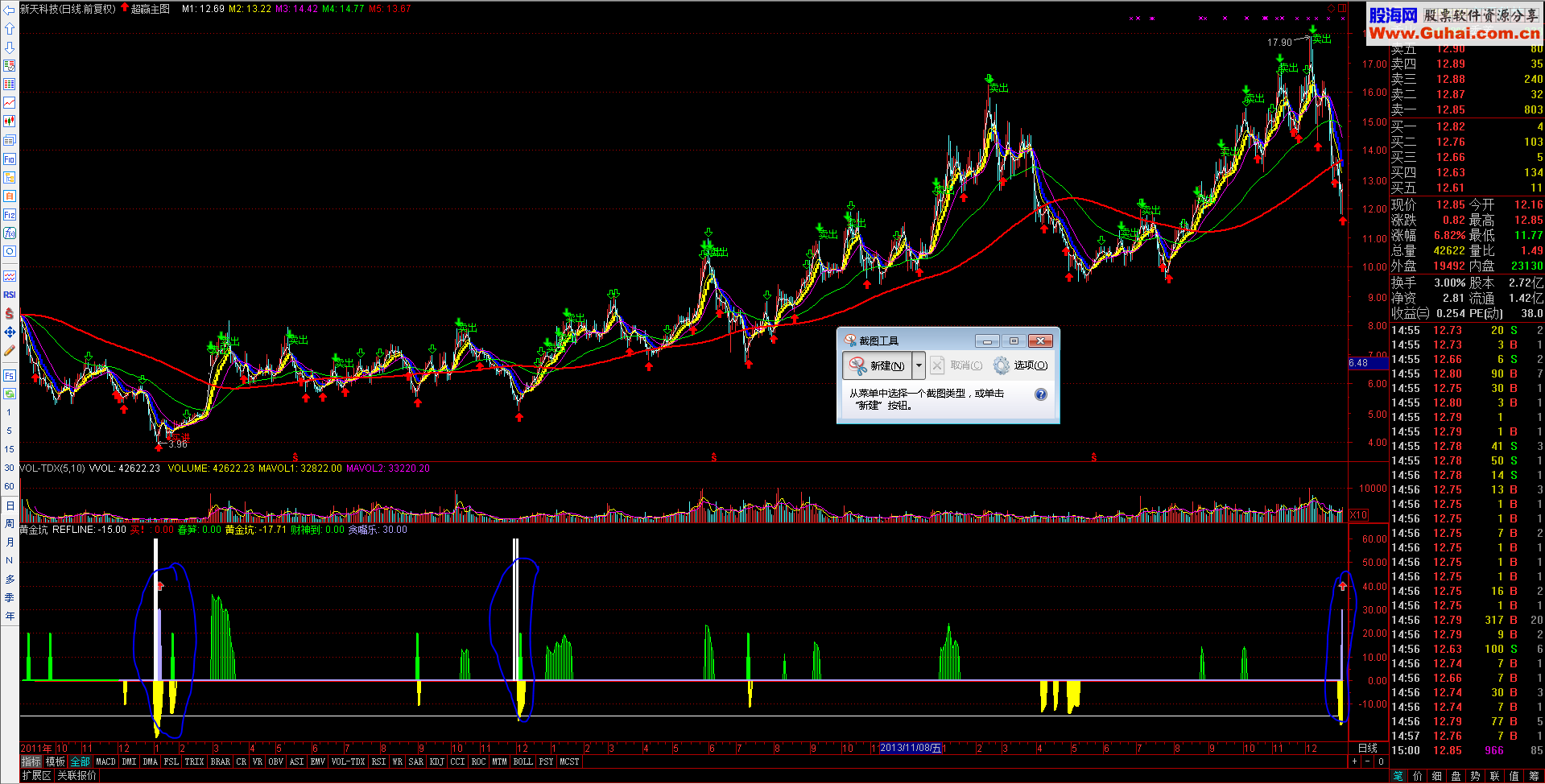Click the red S dollar icon
Image resolution: width=1545 pixels, height=784 pixels.
point(9,313)
